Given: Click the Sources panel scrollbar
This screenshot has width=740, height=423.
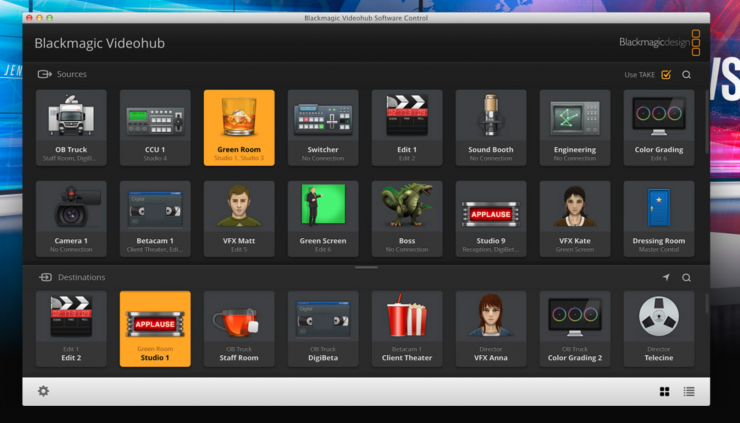Looking at the screenshot, I should click(707, 122).
